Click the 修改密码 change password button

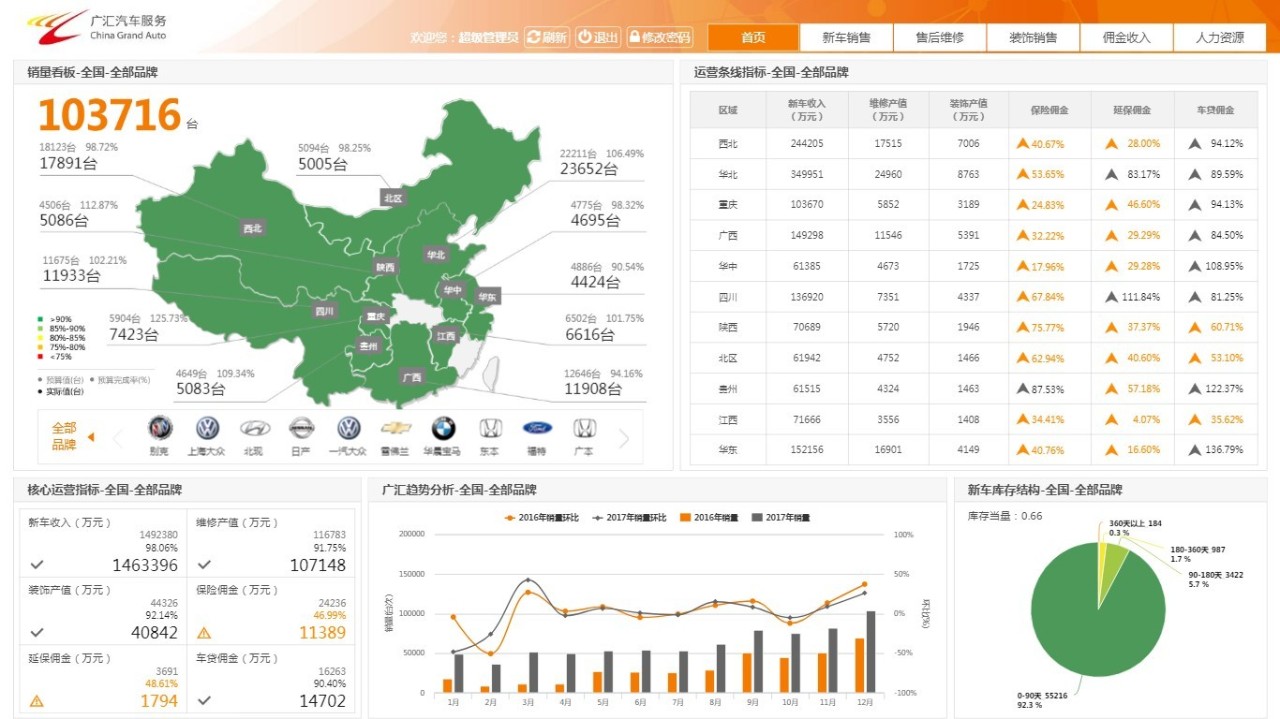[x=660, y=37]
